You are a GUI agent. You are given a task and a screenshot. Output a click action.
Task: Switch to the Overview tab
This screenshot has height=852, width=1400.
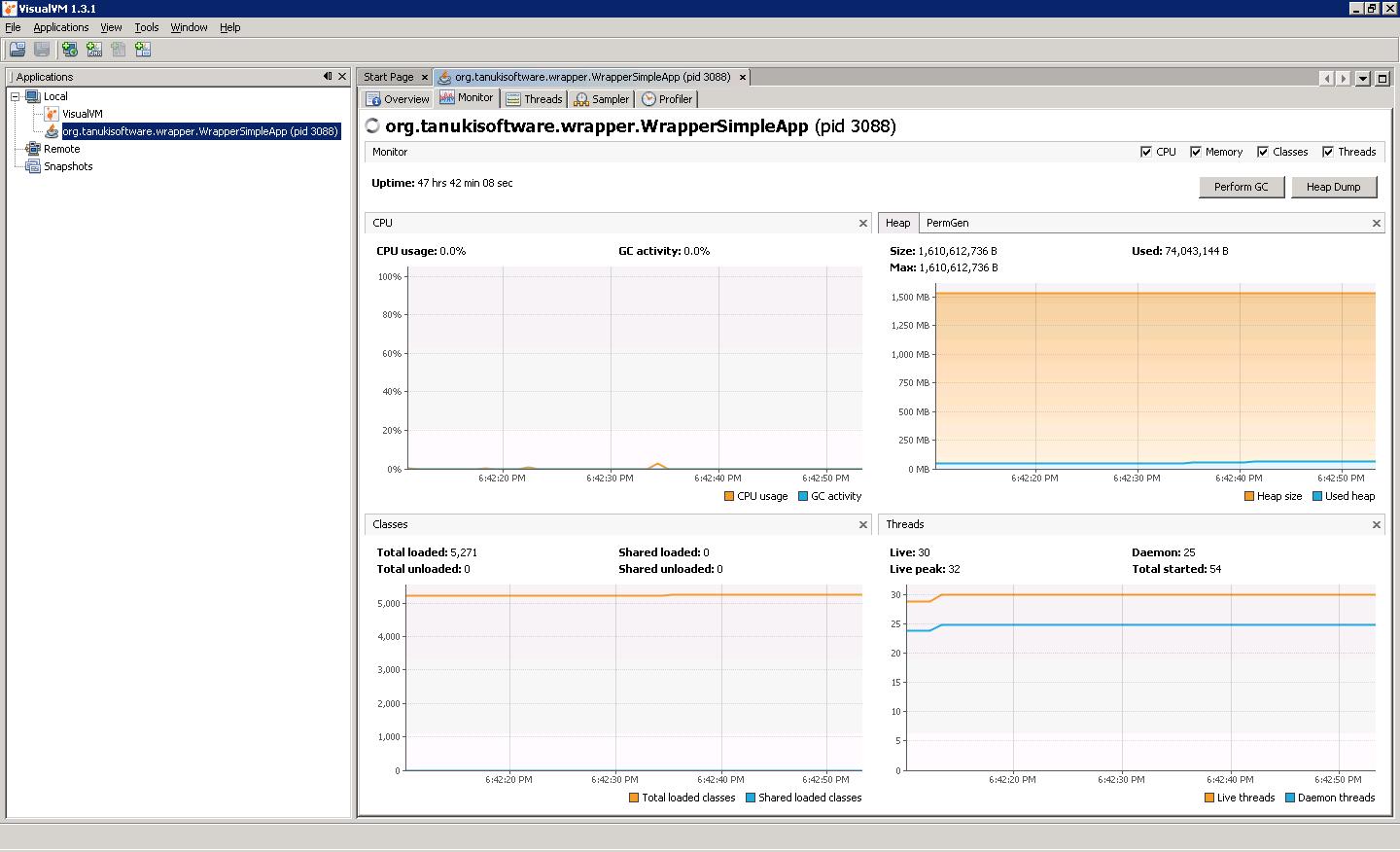398,99
